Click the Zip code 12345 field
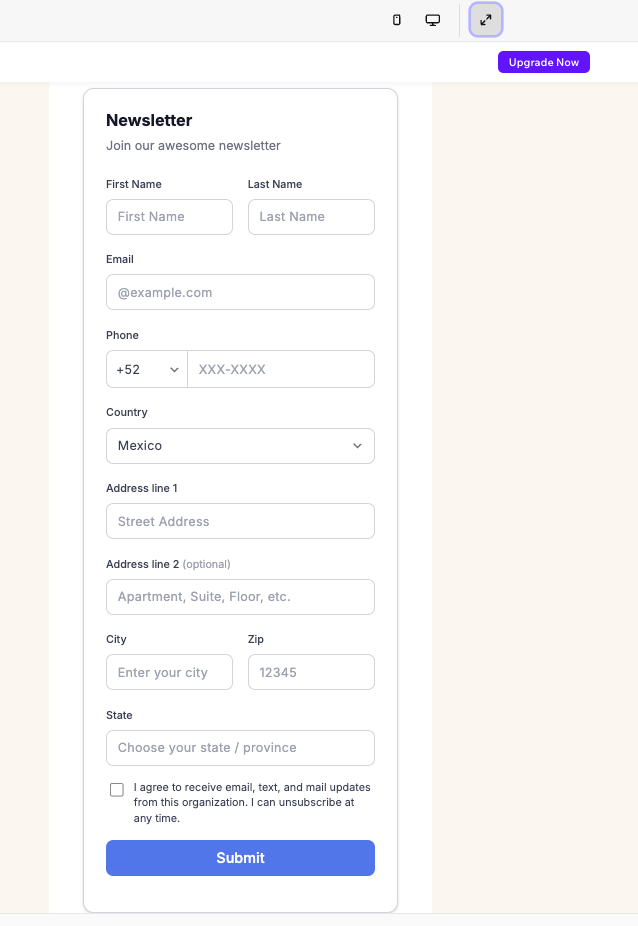638x926 pixels. 311,672
